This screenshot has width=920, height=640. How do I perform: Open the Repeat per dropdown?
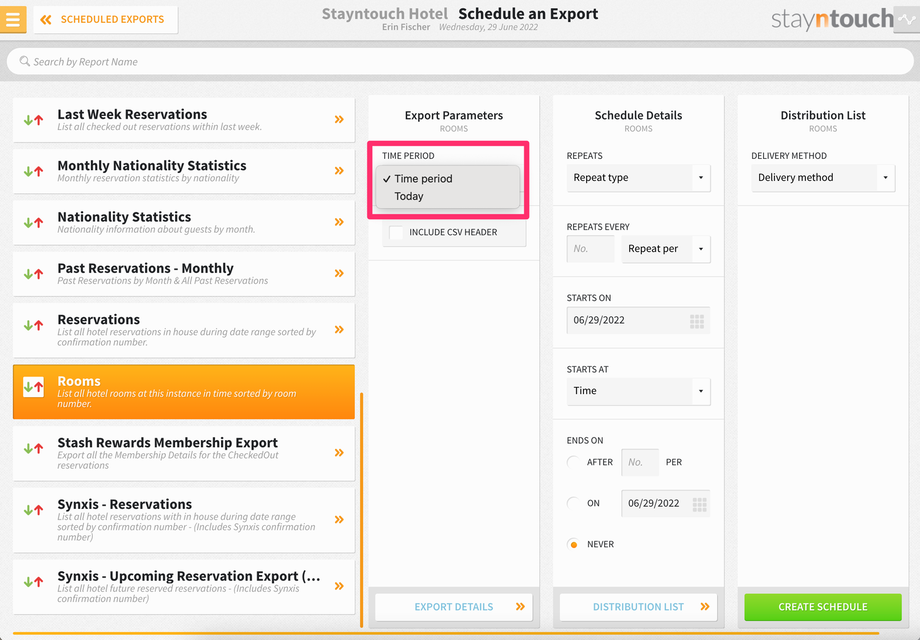(x=666, y=249)
